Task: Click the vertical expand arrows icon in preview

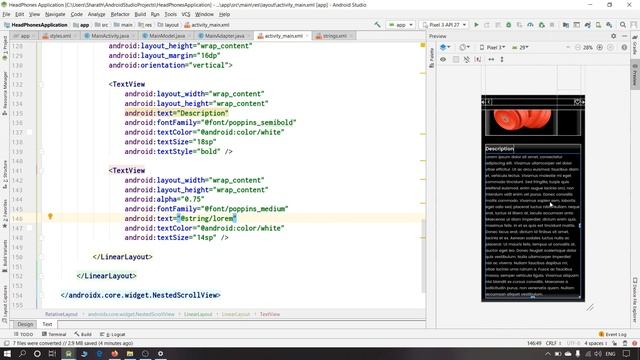Action: tap(502, 60)
